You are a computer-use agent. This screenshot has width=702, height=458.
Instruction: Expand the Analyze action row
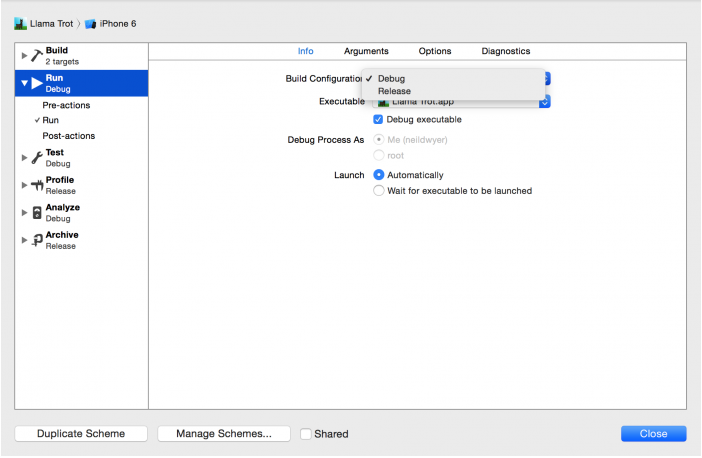[24, 213]
